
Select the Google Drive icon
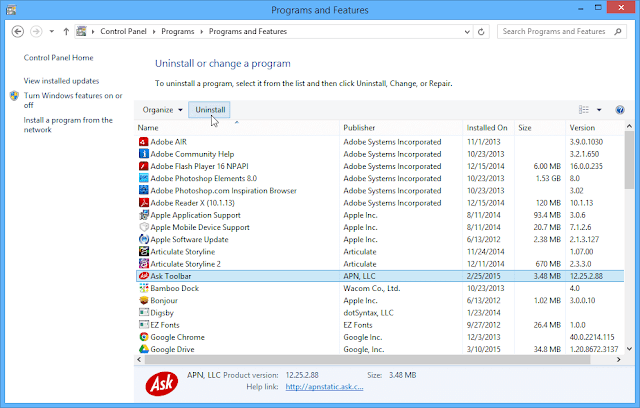(144, 349)
